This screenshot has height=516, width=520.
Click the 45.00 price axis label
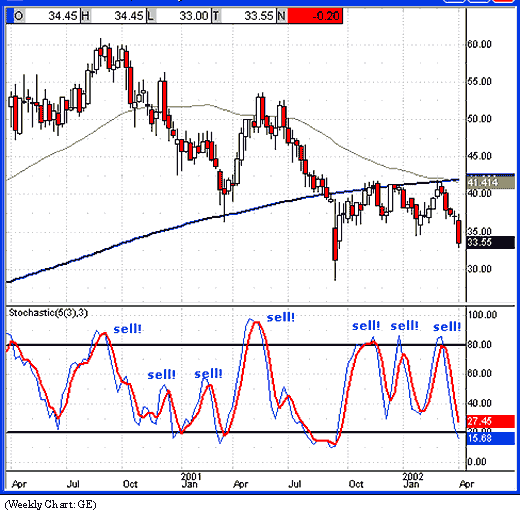click(479, 156)
